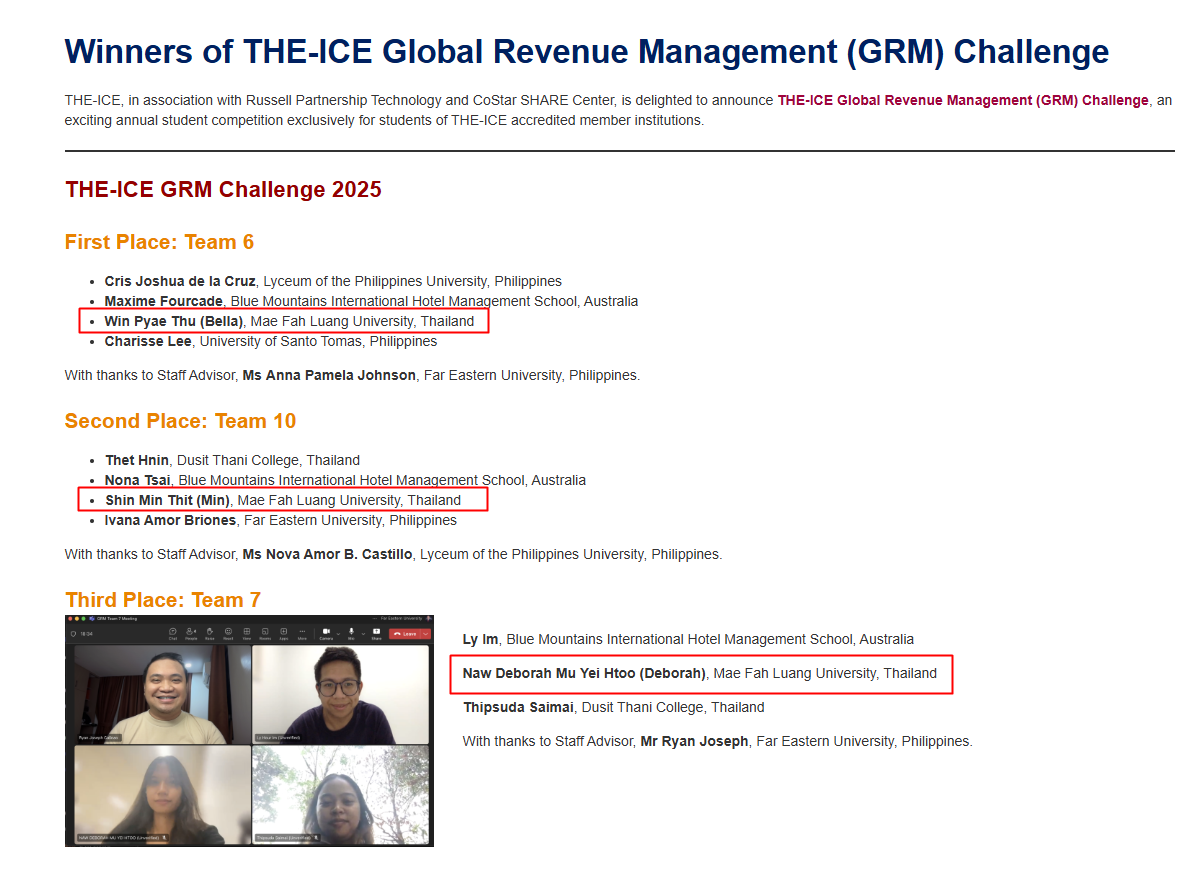Open the People list showing 4 participants
Screen dimensions: 1204x871
coord(189,634)
